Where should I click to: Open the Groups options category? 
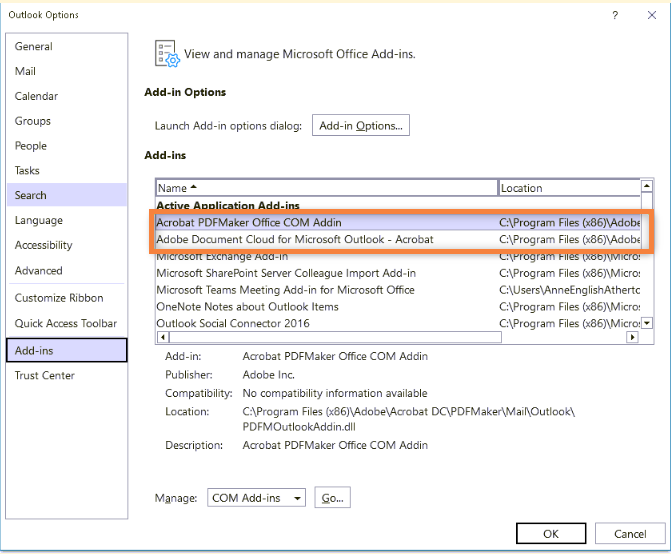coord(67,121)
